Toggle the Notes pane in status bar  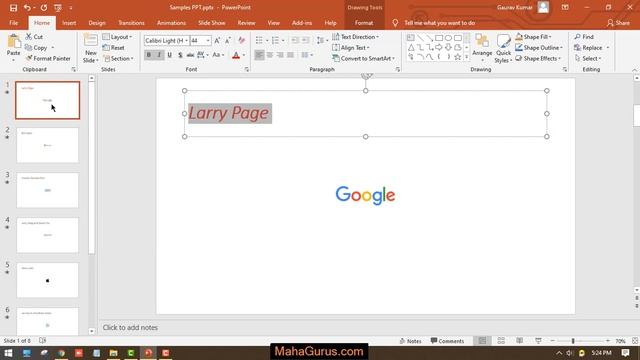coord(410,341)
